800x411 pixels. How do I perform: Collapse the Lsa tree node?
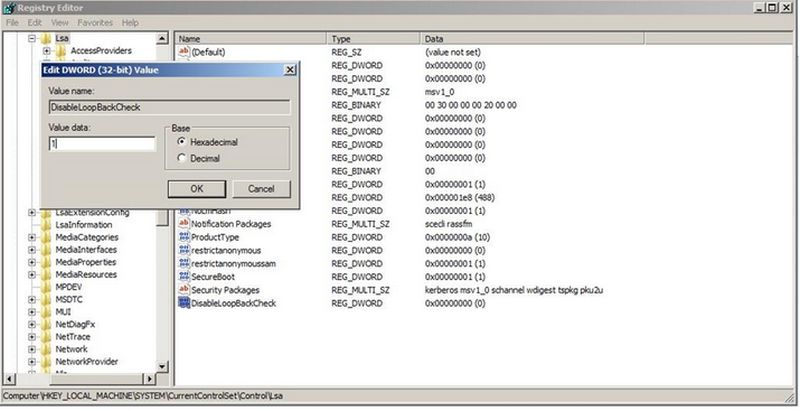(32, 38)
